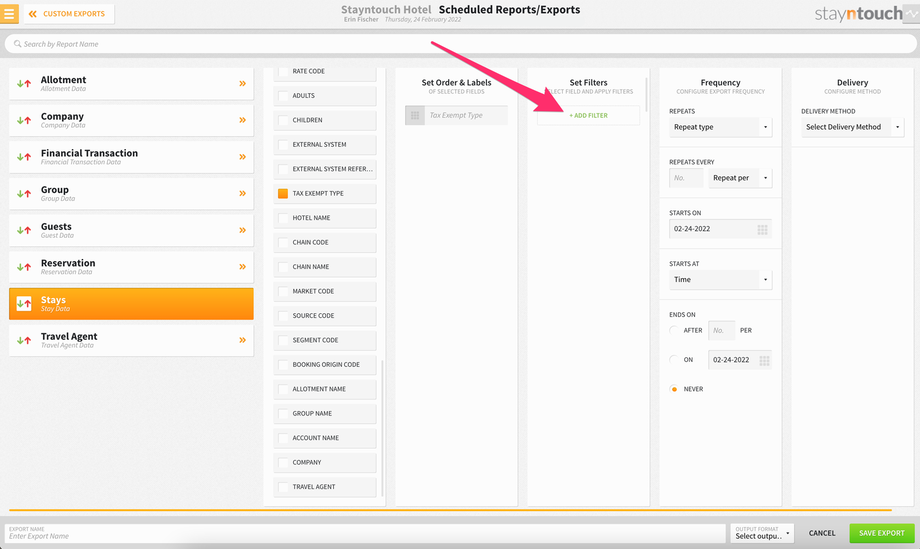This screenshot has height=549, width=920.
Task: Click the Cancel button
Action: point(822,533)
